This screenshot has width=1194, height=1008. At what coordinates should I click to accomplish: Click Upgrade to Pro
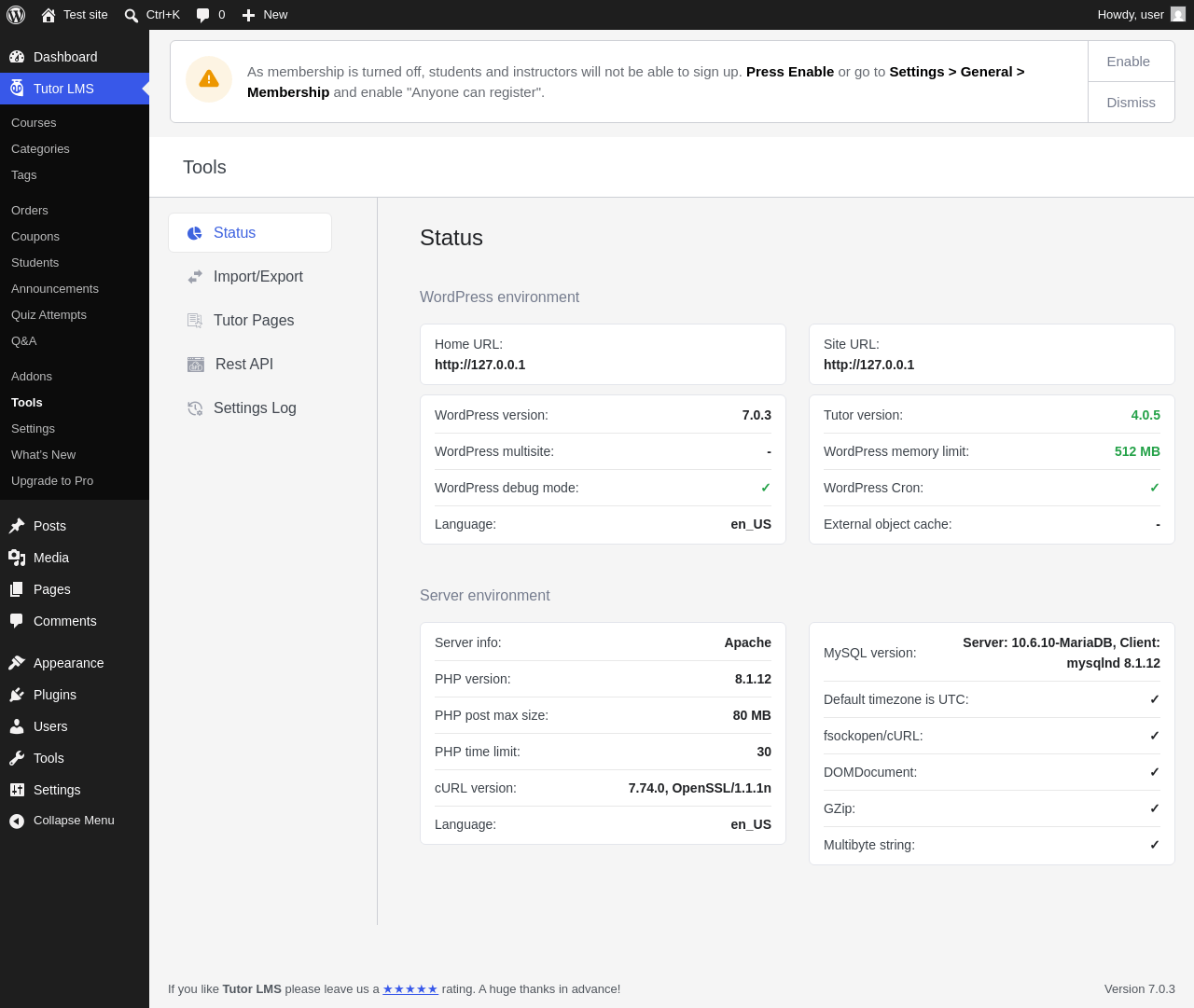click(x=52, y=481)
